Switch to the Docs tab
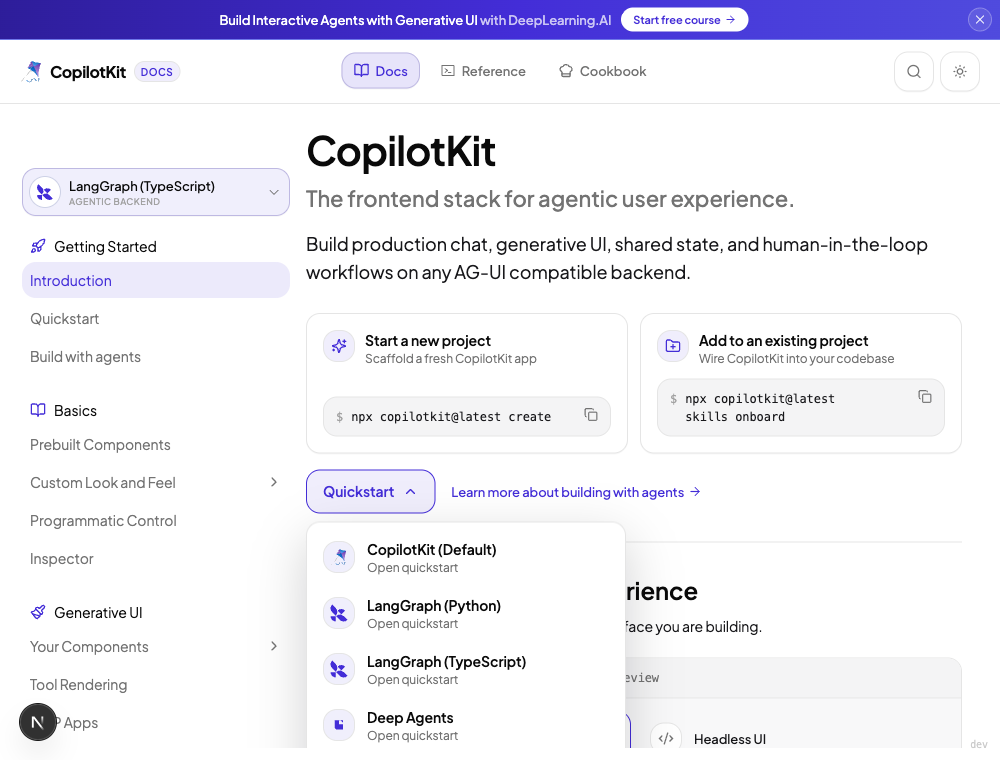This screenshot has width=1000, height=760. [381, 71]
